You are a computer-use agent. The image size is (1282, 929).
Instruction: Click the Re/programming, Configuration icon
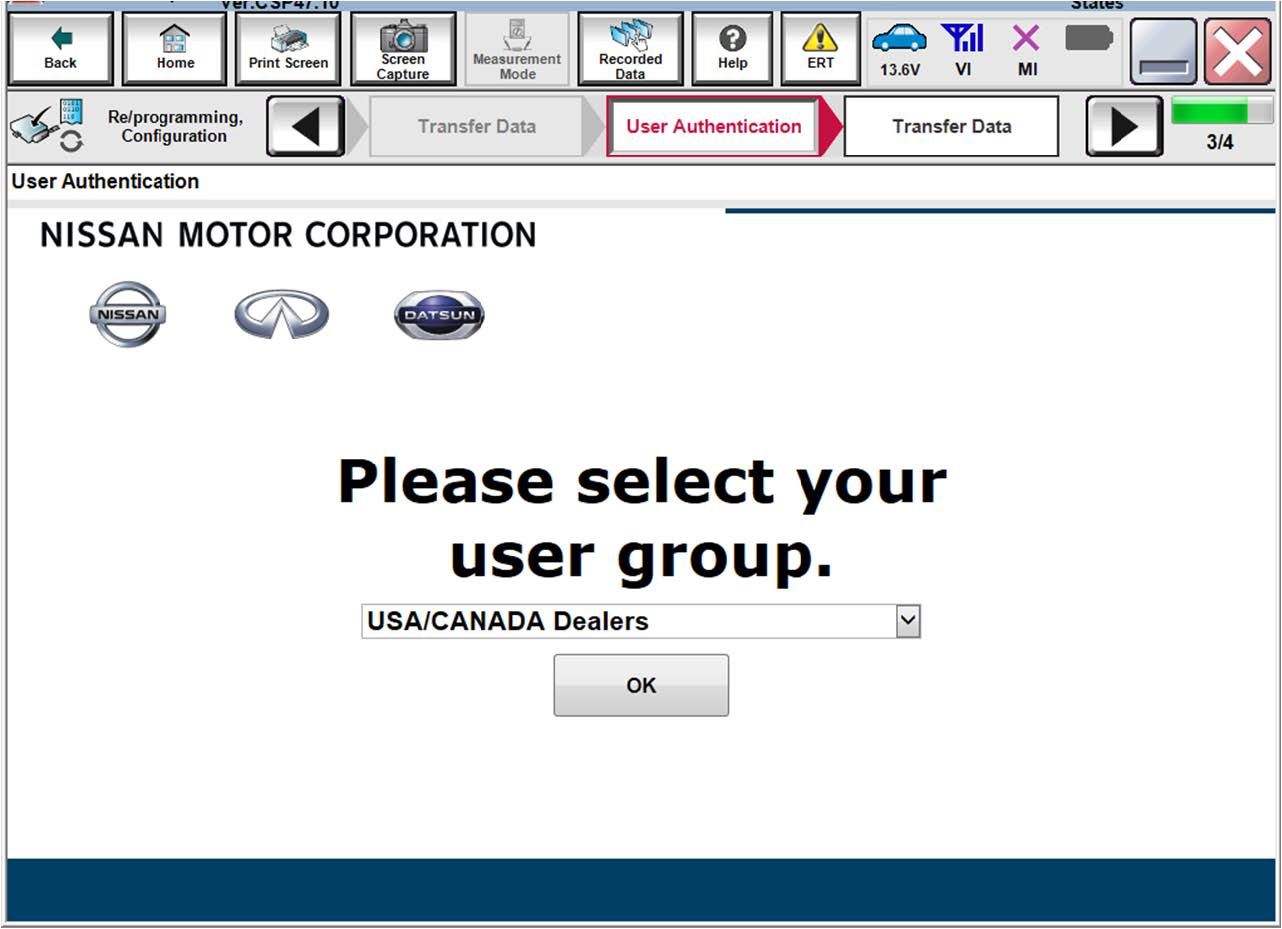[x=46, y=127]
